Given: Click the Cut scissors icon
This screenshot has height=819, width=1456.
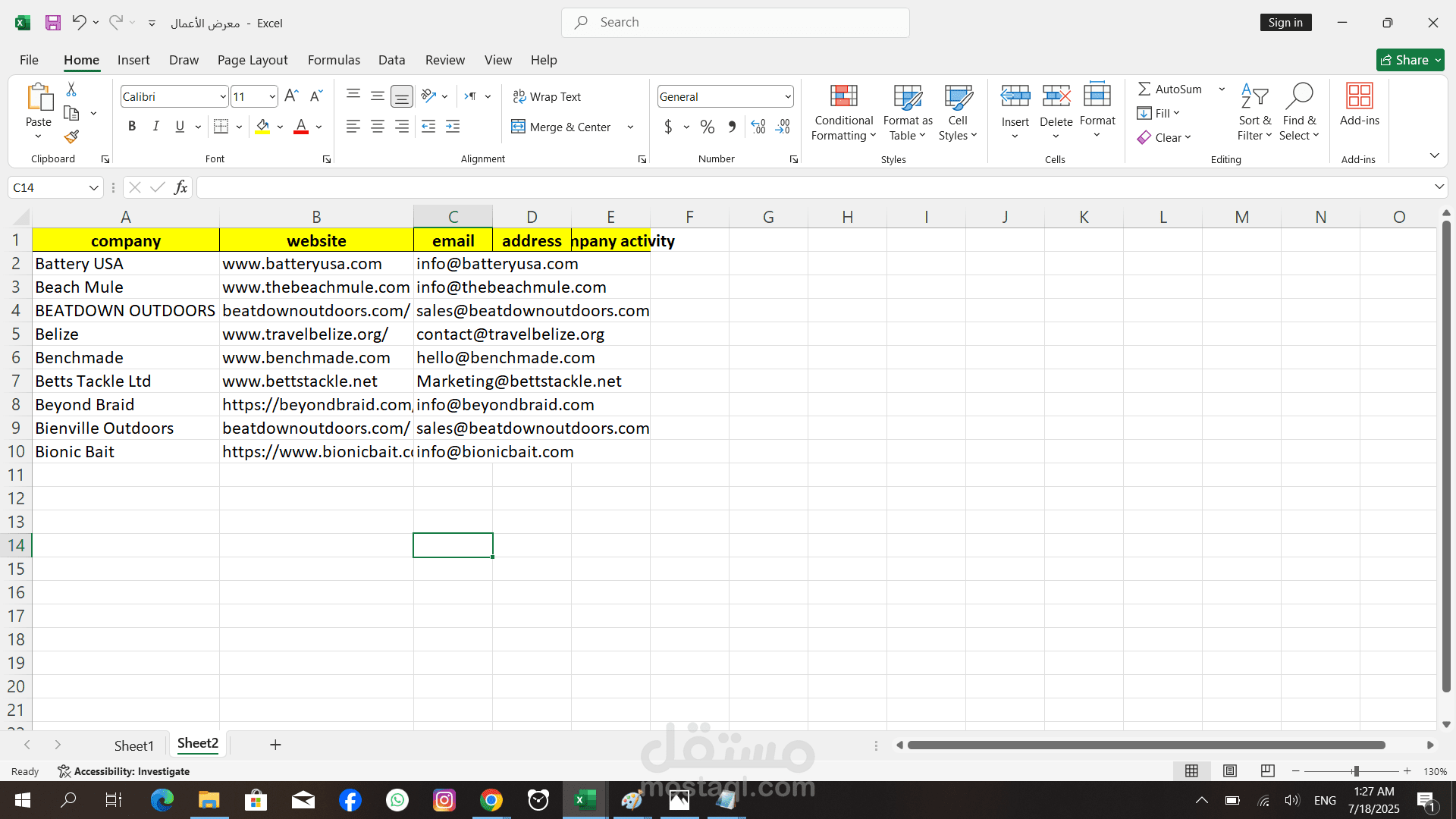Looking at the screenshot, I should tap(71, 89).
